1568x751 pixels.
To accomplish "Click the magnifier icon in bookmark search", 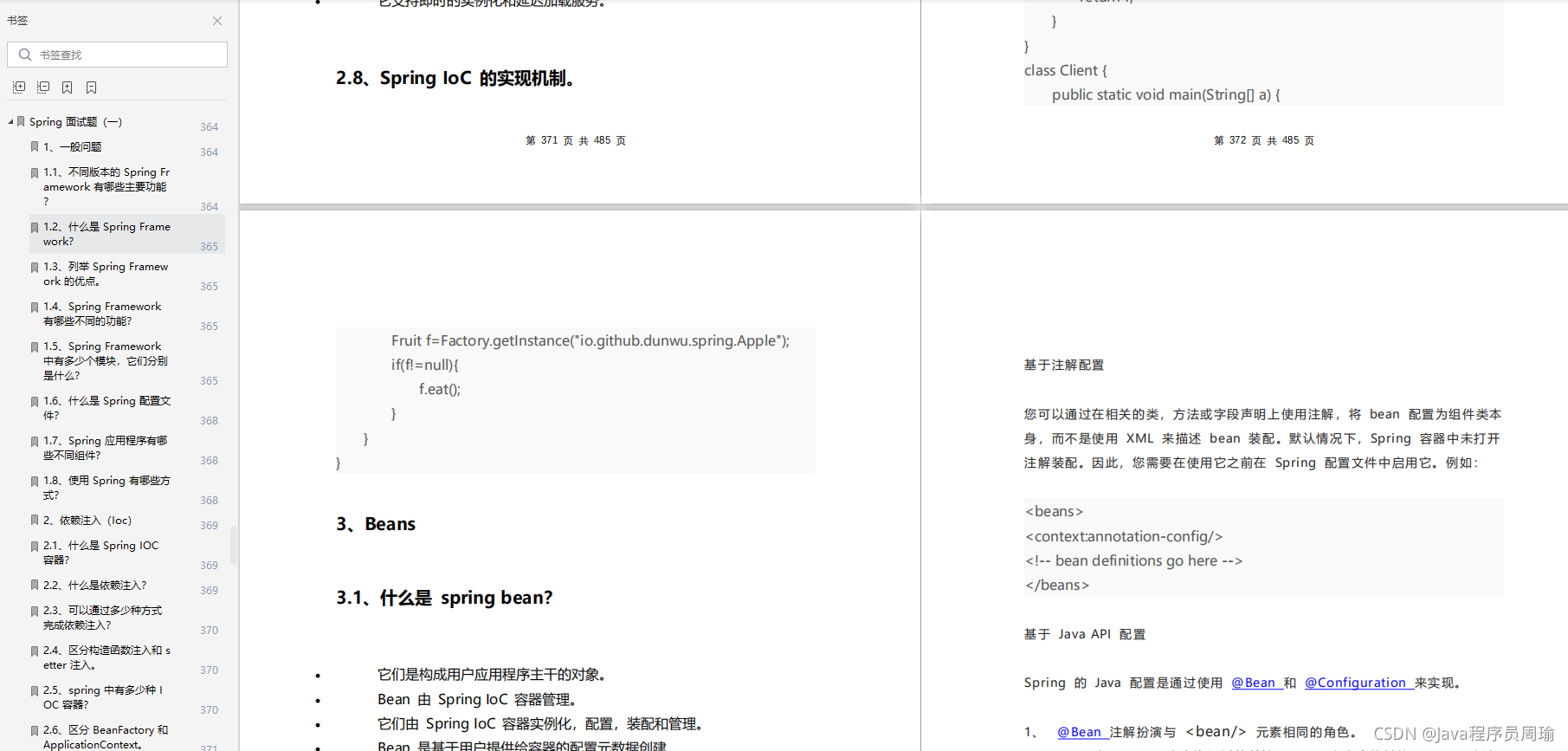I will pos(25,55).
